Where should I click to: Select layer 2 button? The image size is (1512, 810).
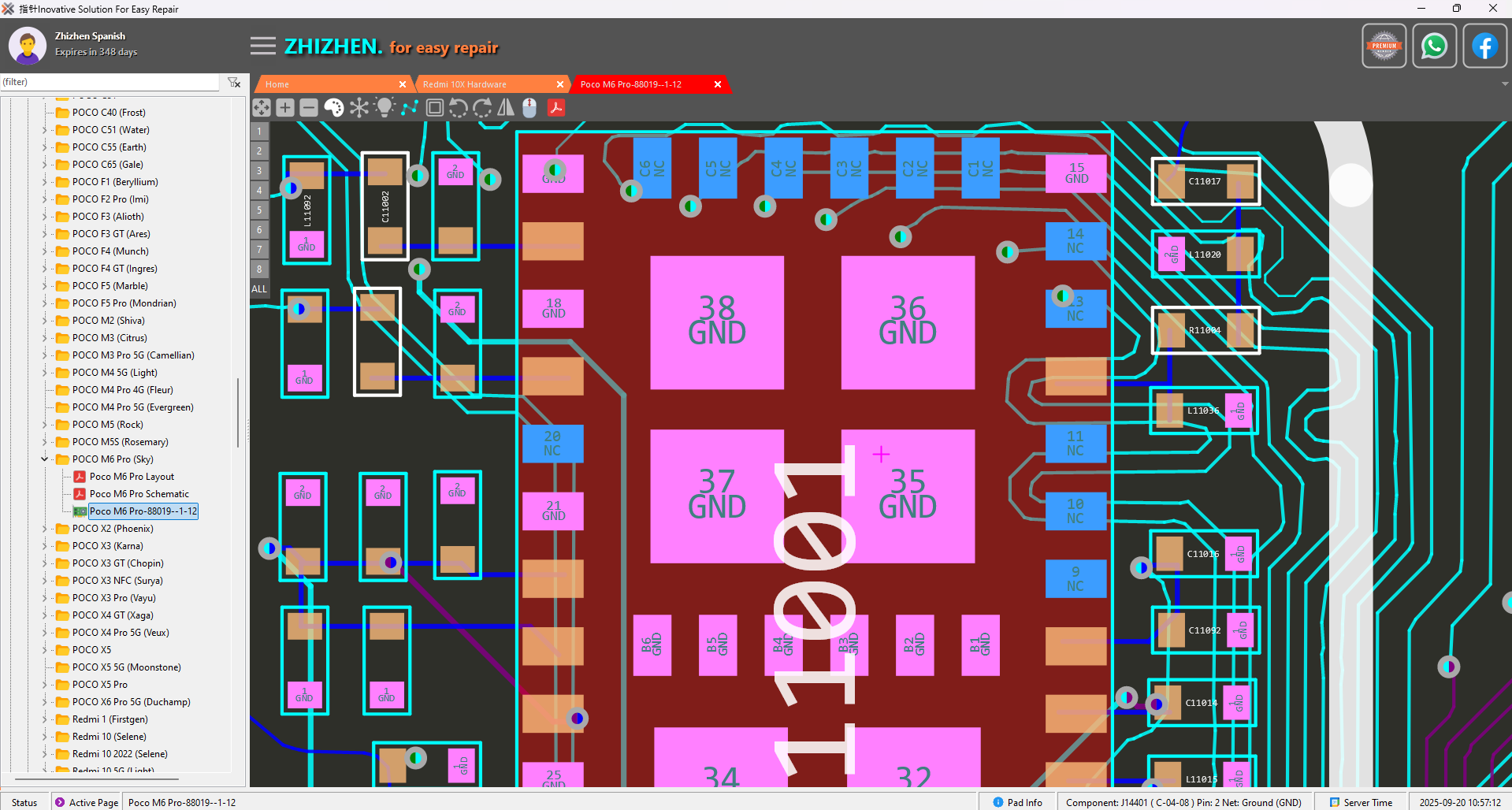coord(259,150)
